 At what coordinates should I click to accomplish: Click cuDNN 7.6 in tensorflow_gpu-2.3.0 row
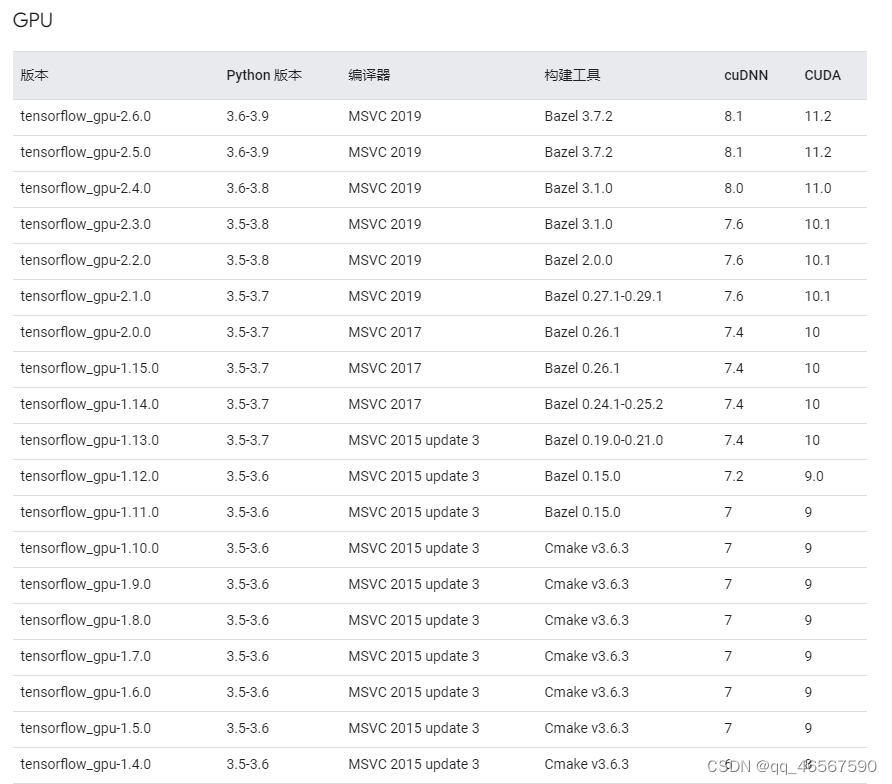pyautogui.click(x=734, y=224)
